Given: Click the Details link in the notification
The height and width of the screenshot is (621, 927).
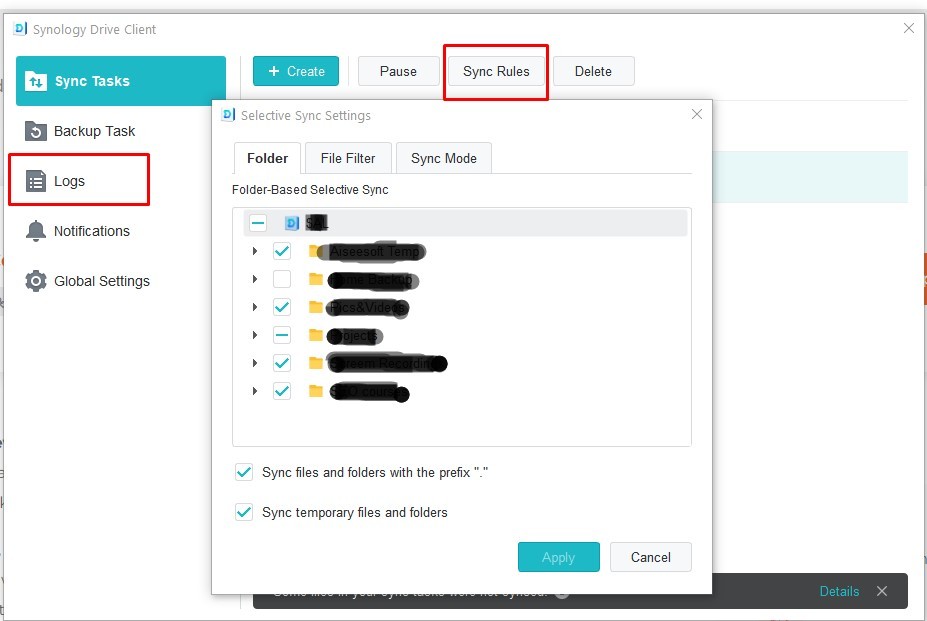Looking at the screenshot, I should 839,591.
